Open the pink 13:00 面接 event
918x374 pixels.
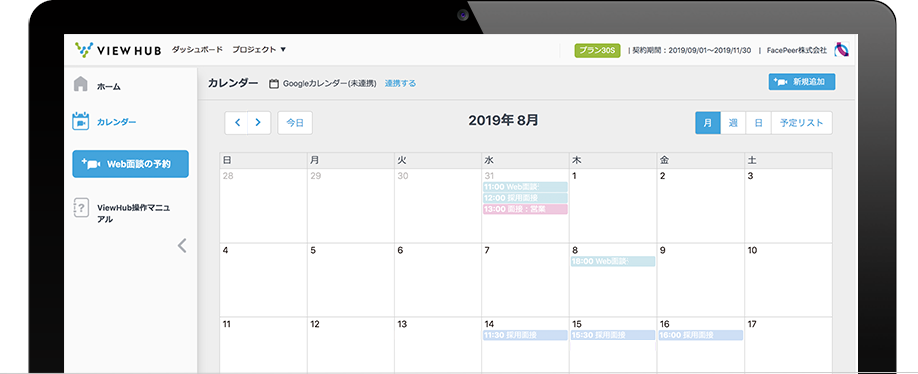525,209
